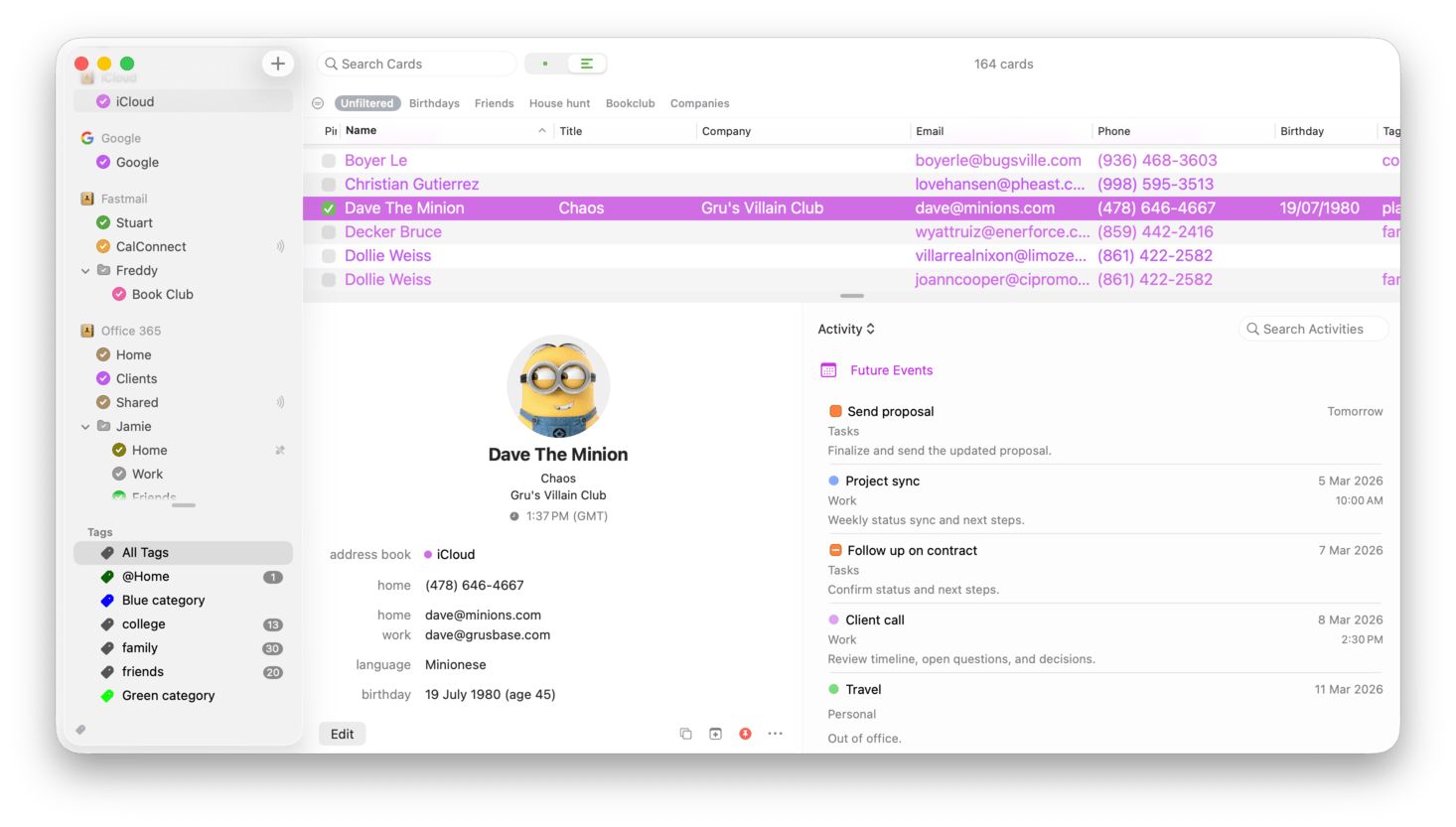Uncheck the green checkmark on Dave The Minion

coord(328,207)
